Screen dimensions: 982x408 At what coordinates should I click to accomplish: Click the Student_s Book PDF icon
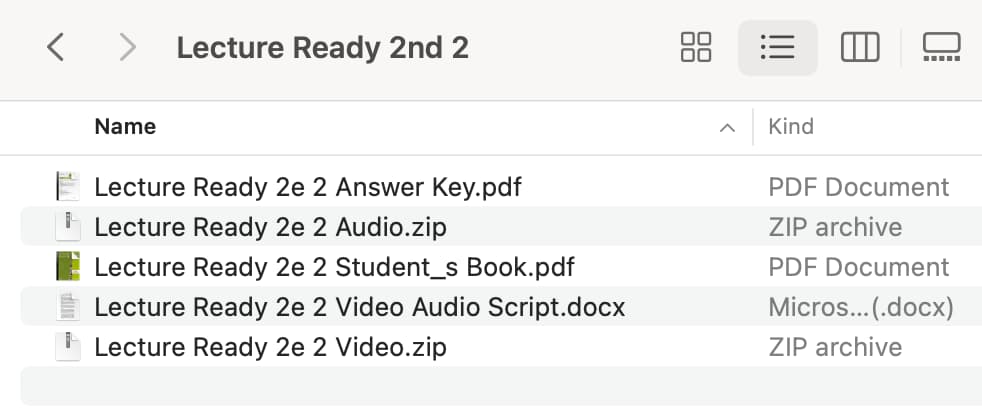tap(68, 267)
